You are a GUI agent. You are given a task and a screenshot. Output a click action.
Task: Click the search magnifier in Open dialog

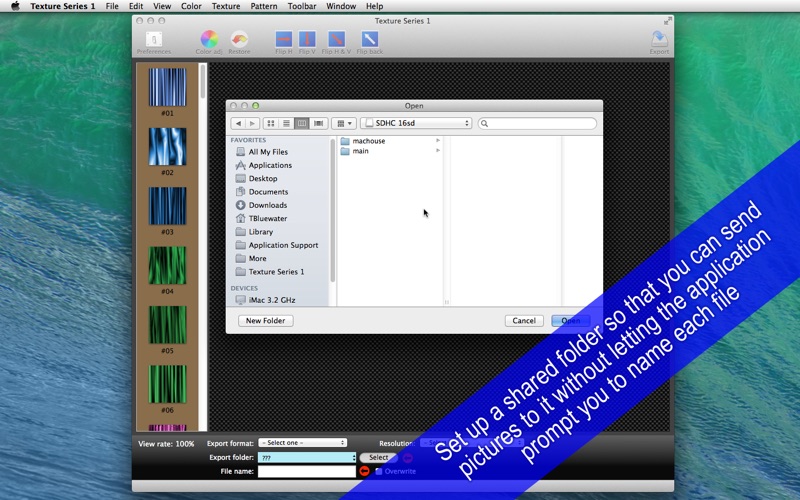tap(485, 123)
